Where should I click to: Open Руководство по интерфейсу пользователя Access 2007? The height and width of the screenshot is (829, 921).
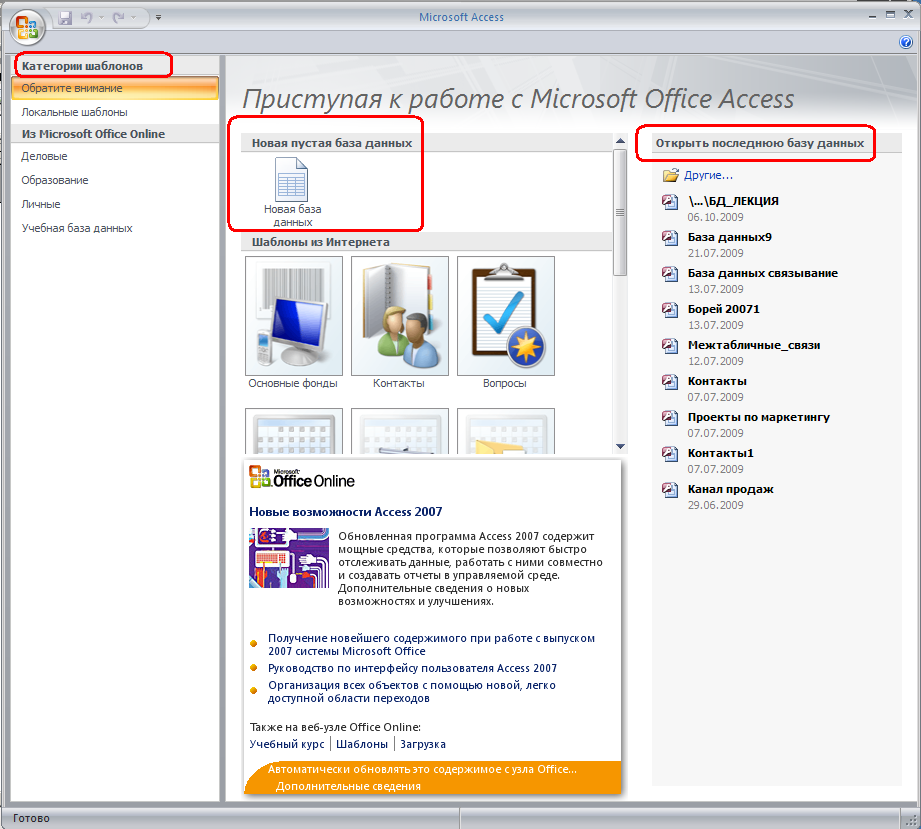(x=412, y=668)
